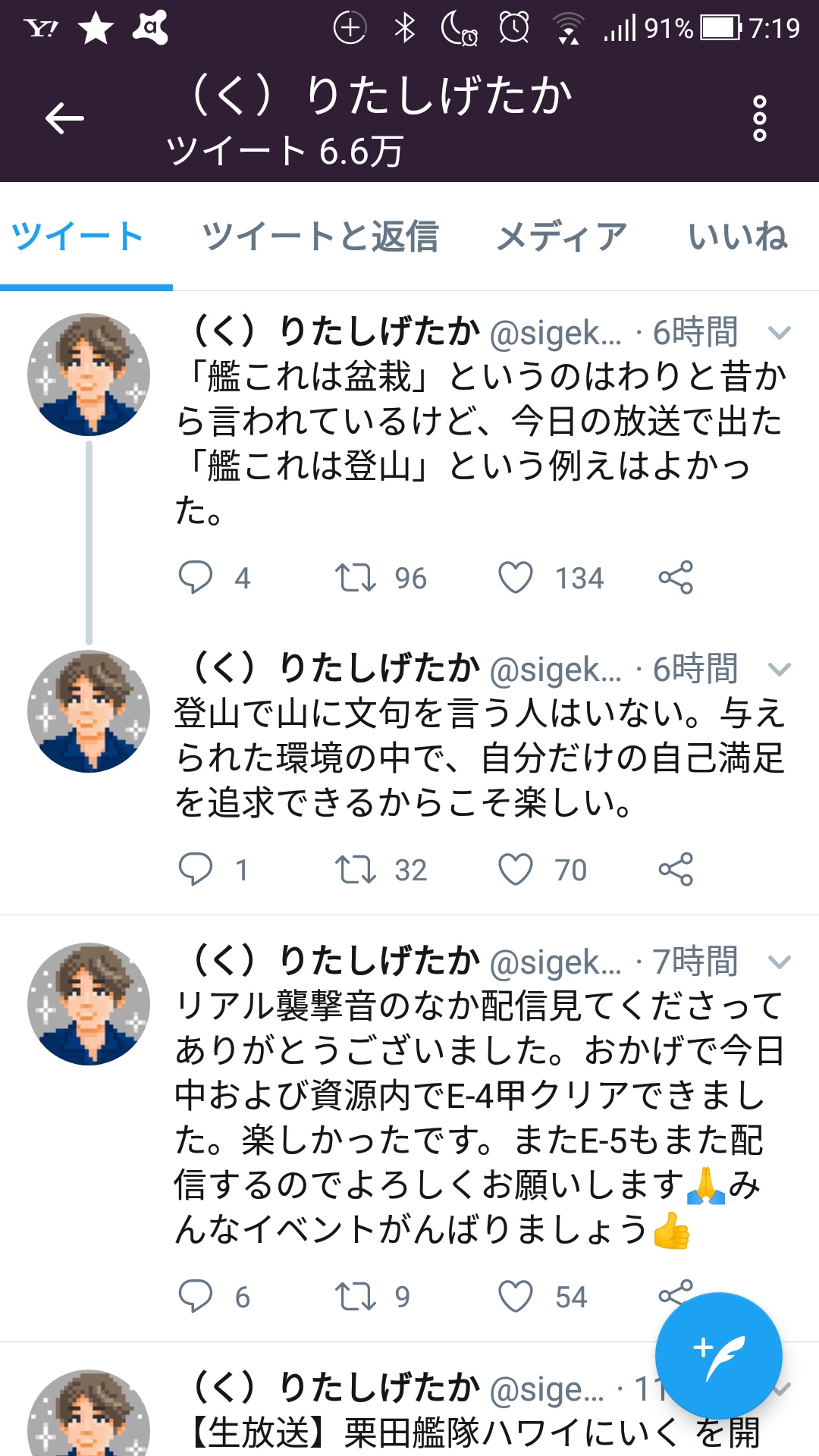Viewport: 819px width, 1456px height.
Task: Tap the @sigek handle on first tweet
Action: tap(555, 333)
